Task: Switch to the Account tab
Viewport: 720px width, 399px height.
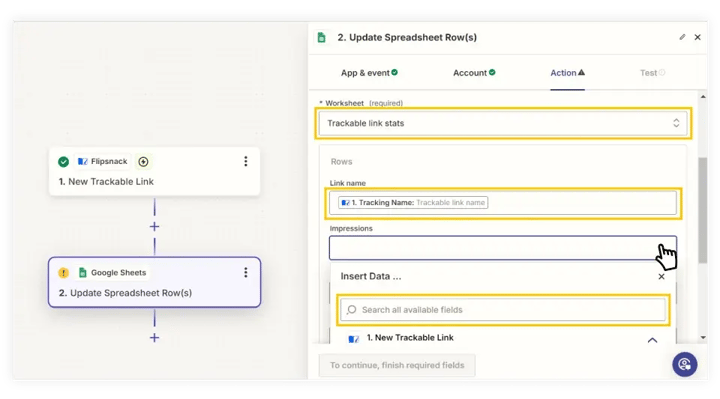Action: pyautogui.click(x=474, y=73)
